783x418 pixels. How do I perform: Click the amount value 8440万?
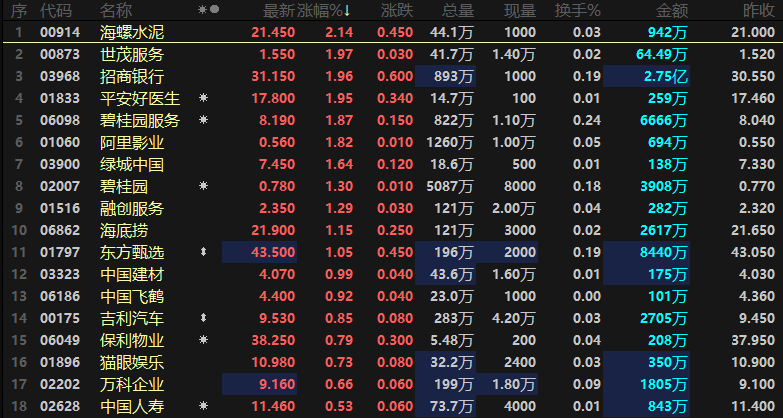[x=664, y=252]
